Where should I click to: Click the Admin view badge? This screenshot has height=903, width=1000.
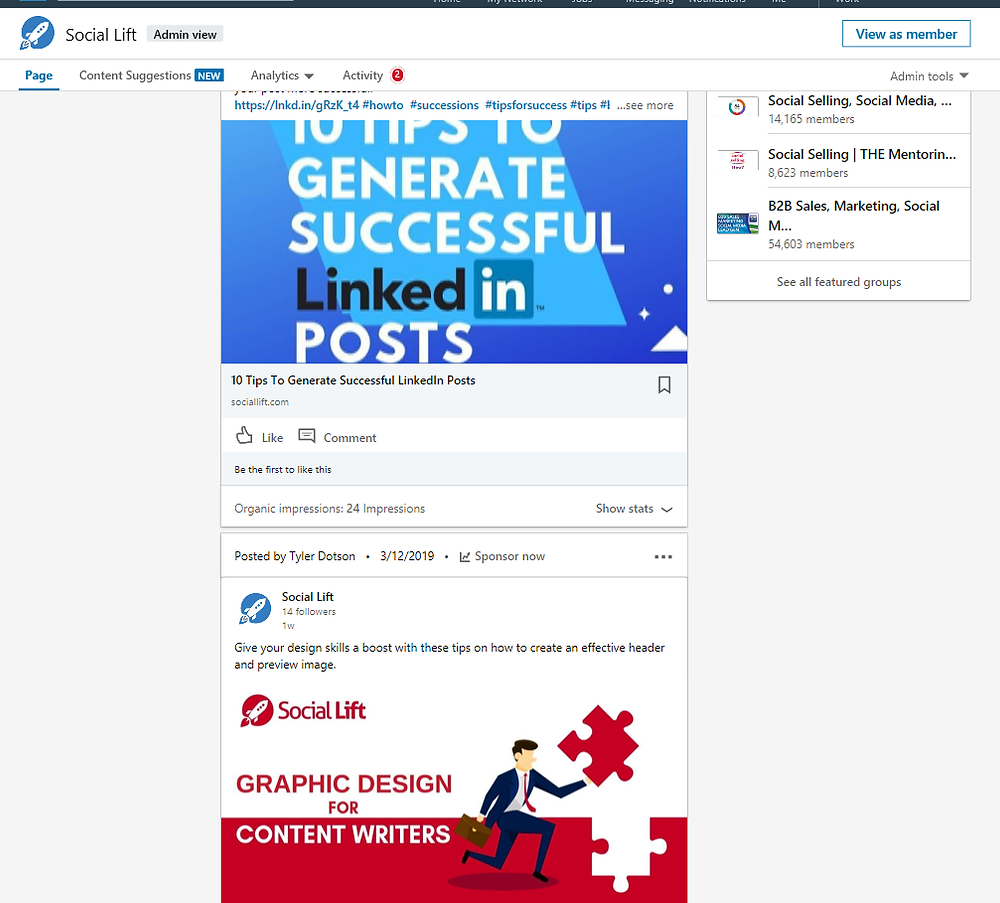click(185, 34)
